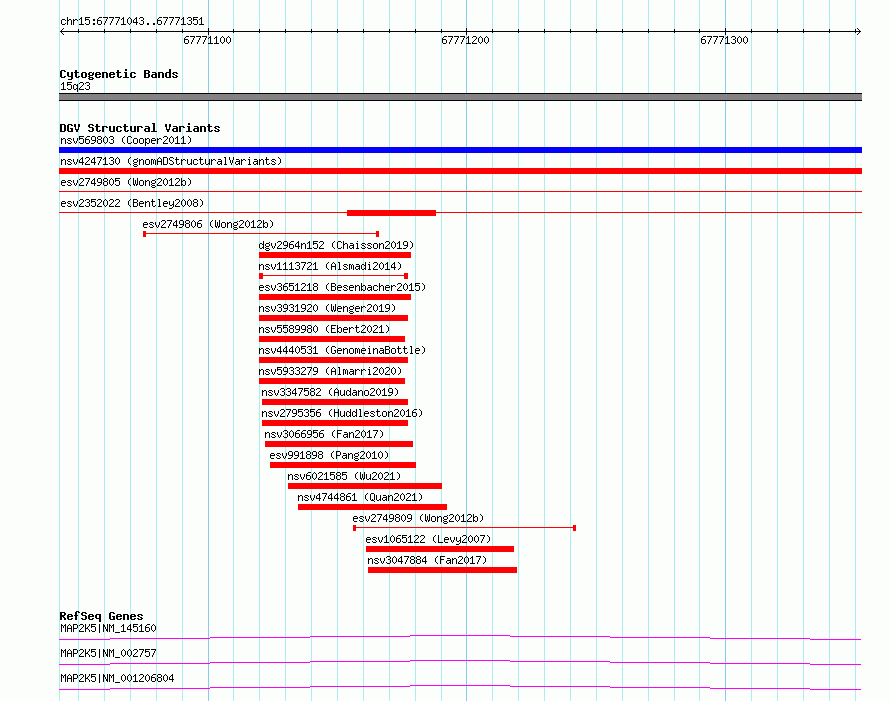Click the DGV Structural Variants track title
The image size is (890, 701).
(140, 128)
